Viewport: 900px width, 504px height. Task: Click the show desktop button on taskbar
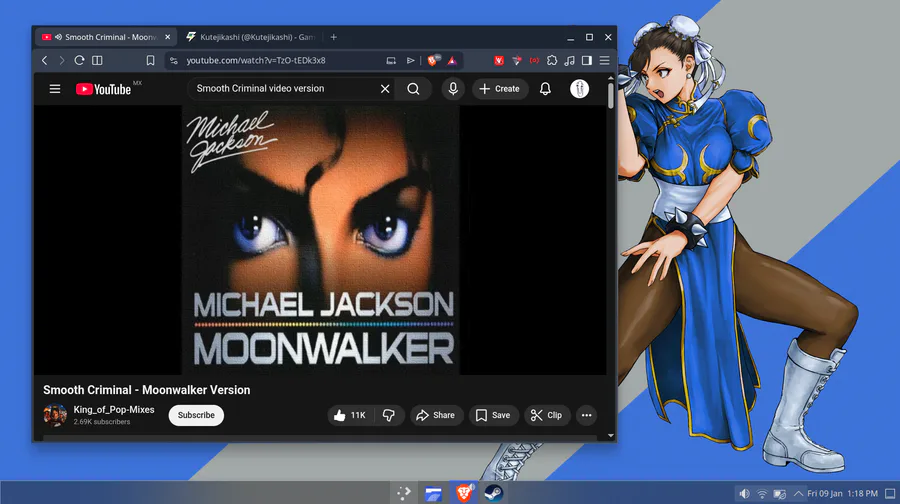pyautogui.click(x=890, y=494)
